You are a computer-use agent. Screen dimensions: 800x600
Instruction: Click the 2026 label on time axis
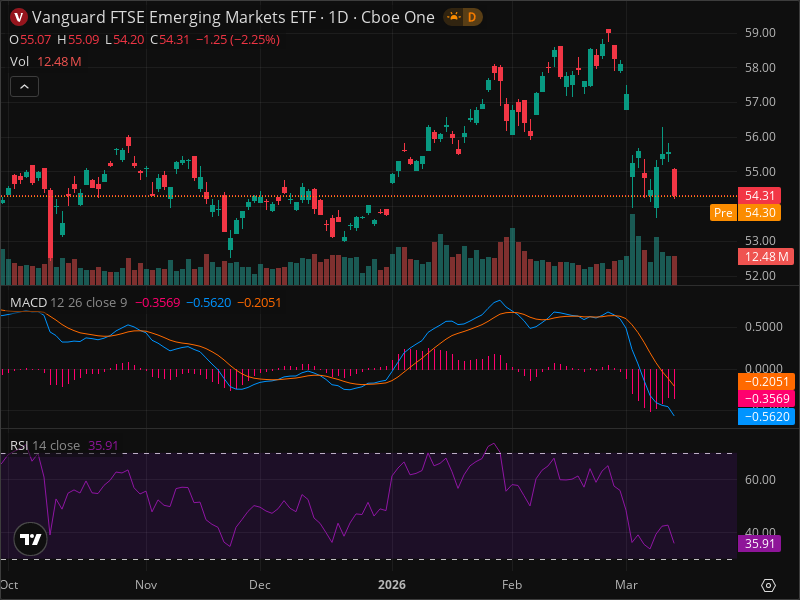[392, 585]
